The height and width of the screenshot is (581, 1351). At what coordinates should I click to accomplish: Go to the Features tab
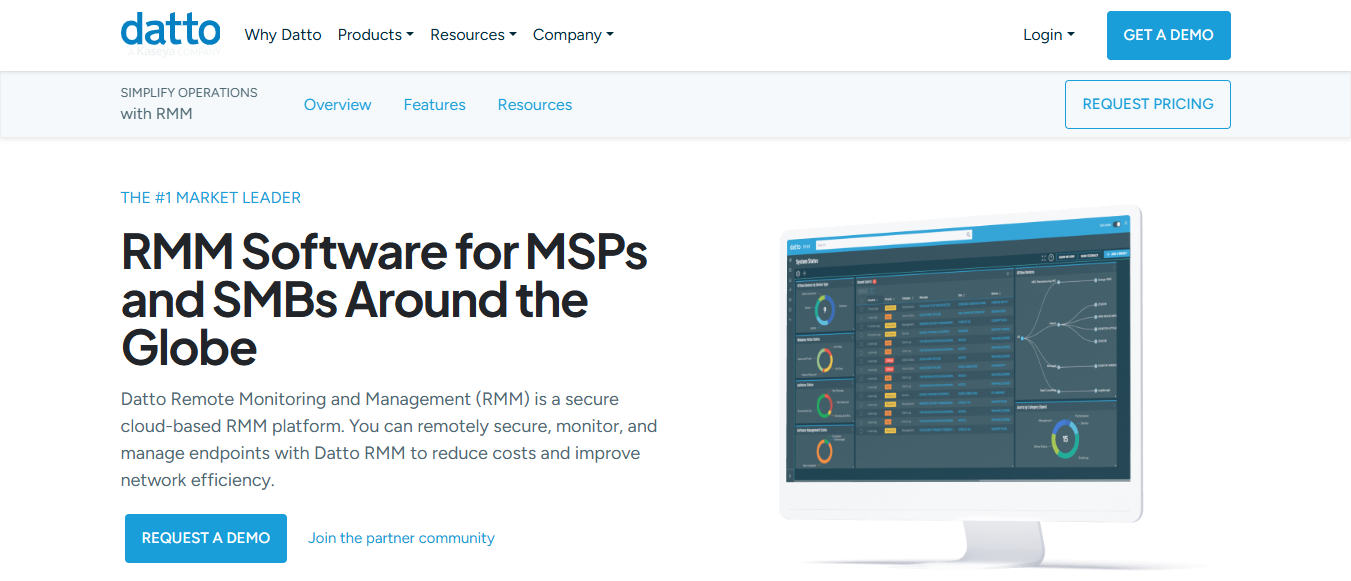(434, 105)
